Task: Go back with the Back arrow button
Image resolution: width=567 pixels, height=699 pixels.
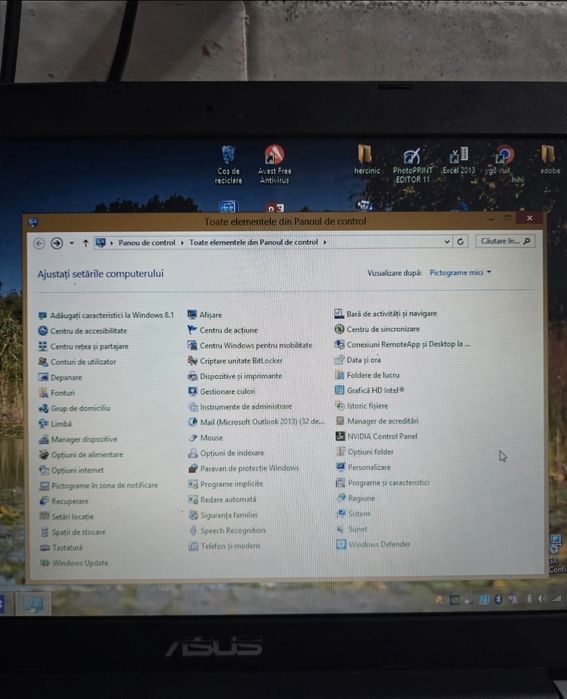Action: click(x=39, y=243)
